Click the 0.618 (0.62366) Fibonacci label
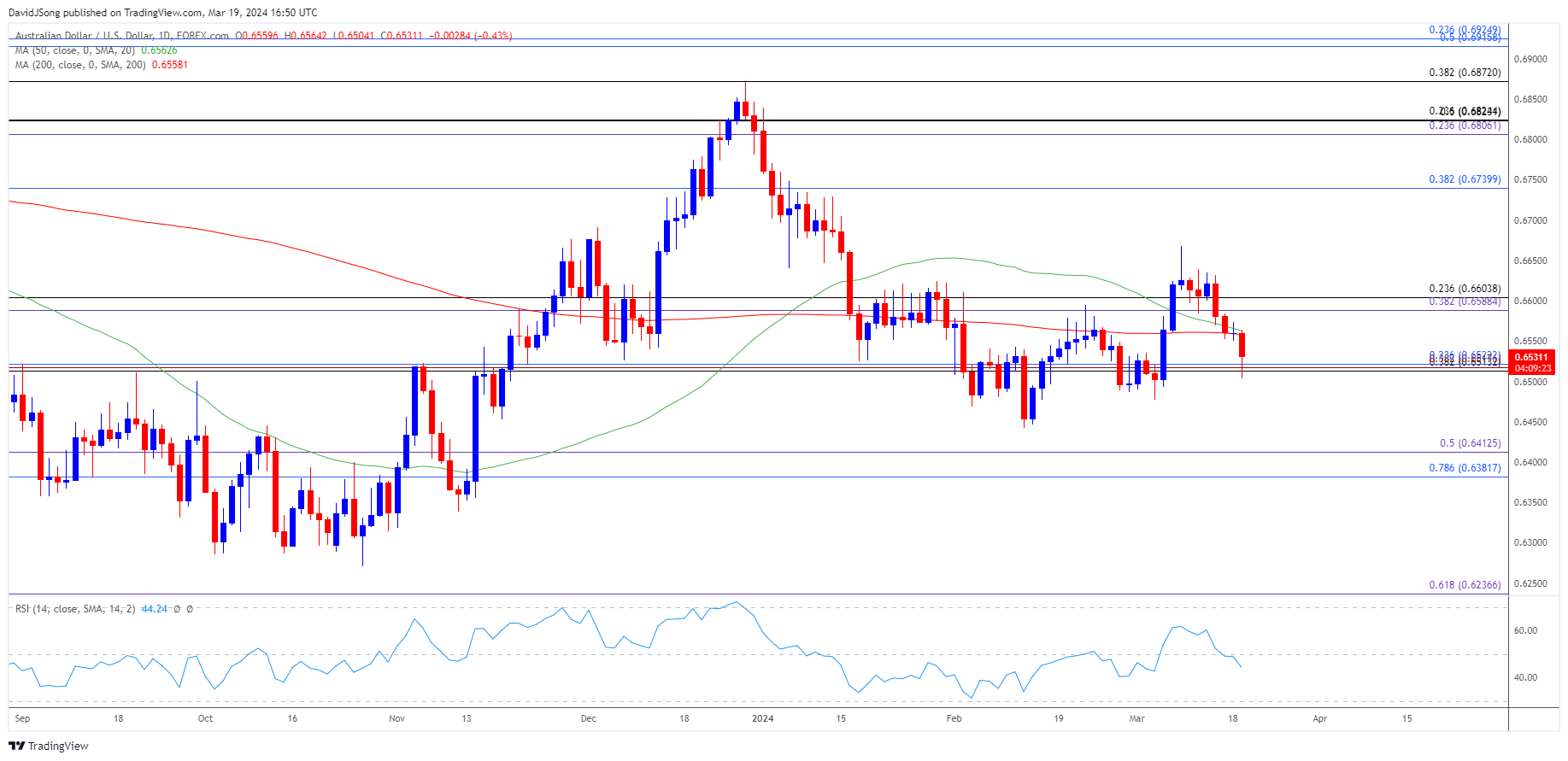 (1465, 585)
